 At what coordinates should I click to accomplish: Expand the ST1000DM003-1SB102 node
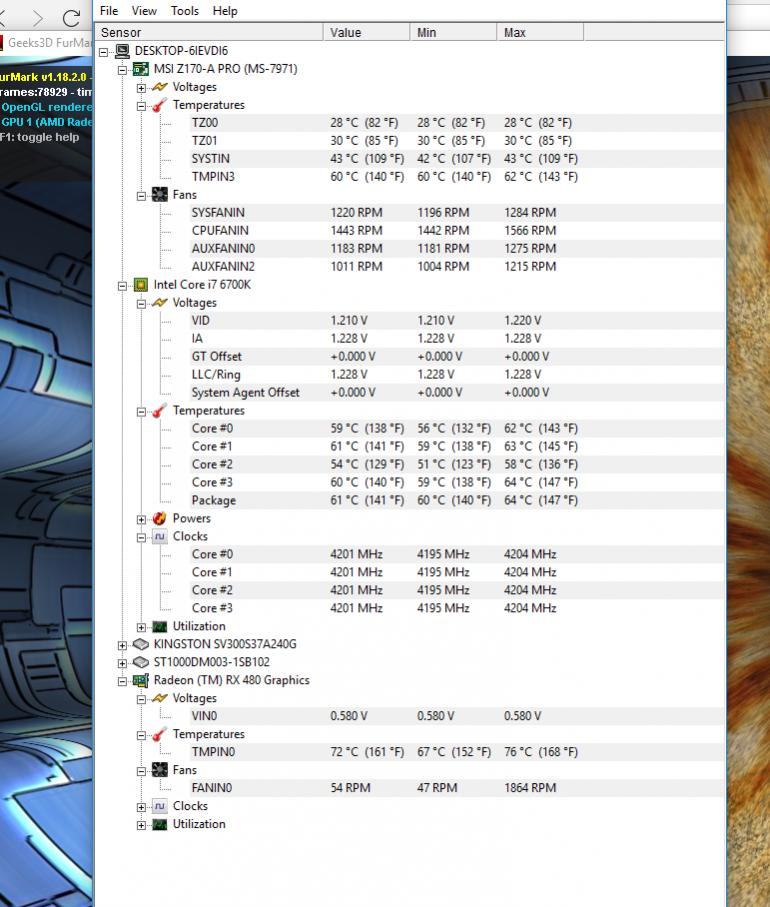coord(122,663)
